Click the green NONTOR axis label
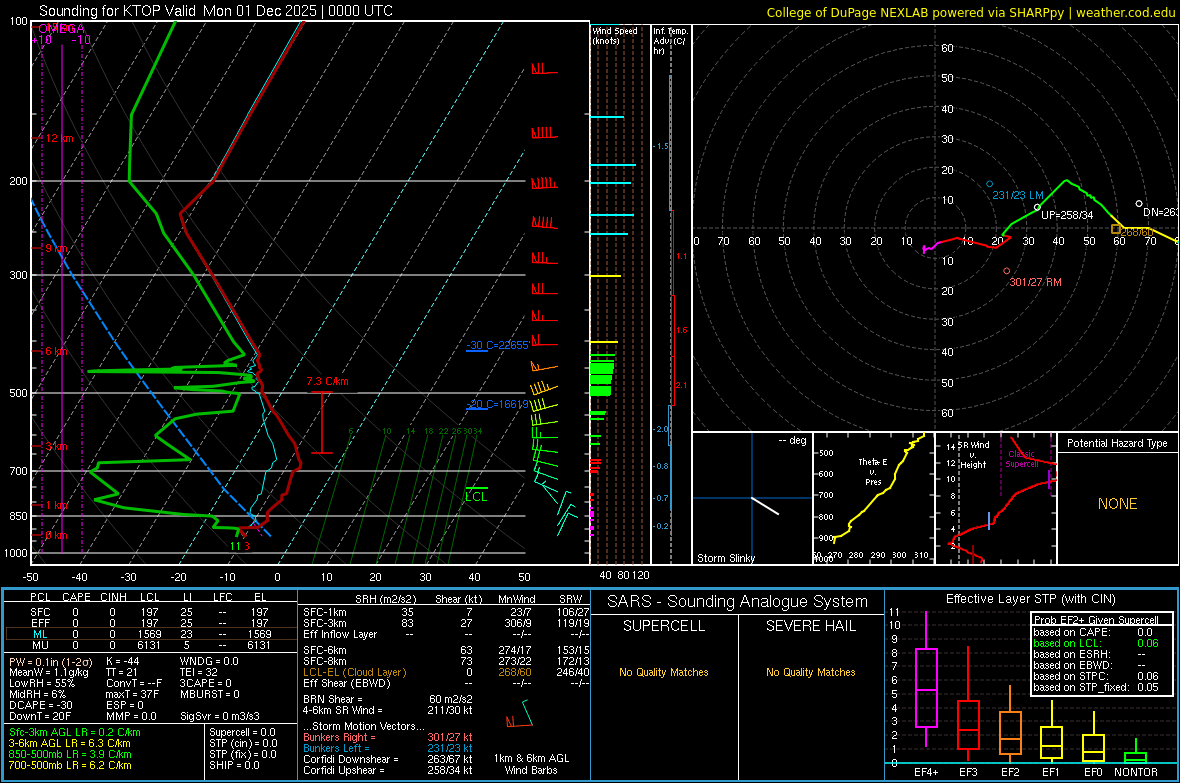Screen dimensions: 1180x783 (1136, 772)
